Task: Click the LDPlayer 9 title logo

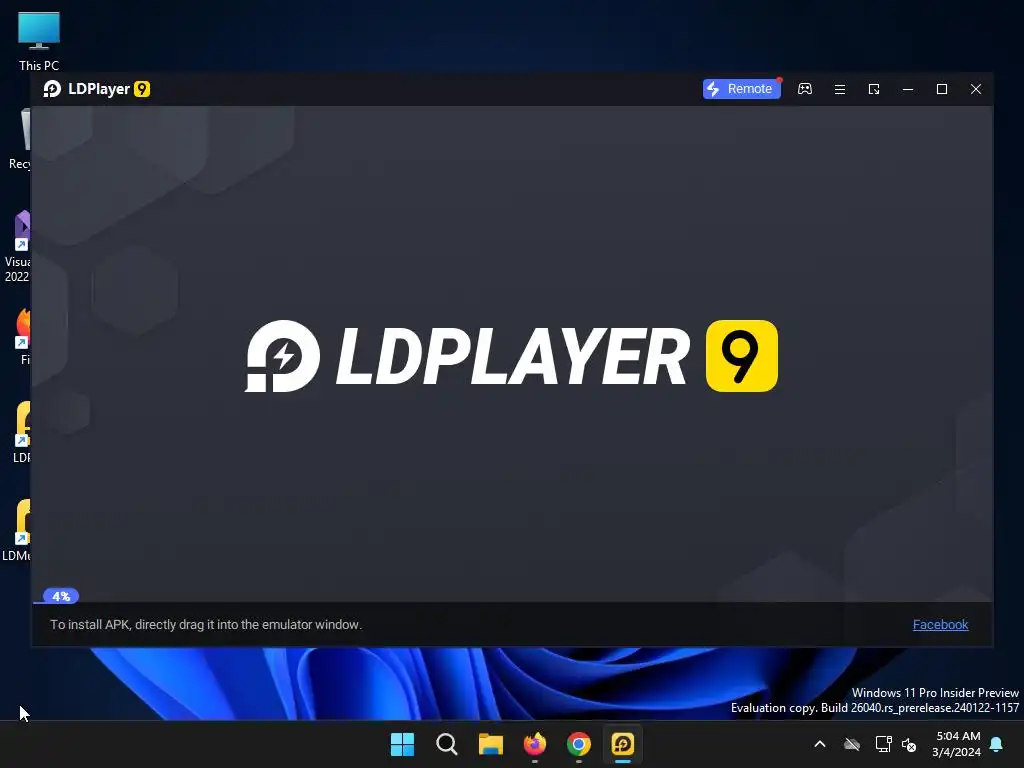Action: coord(97,89)
